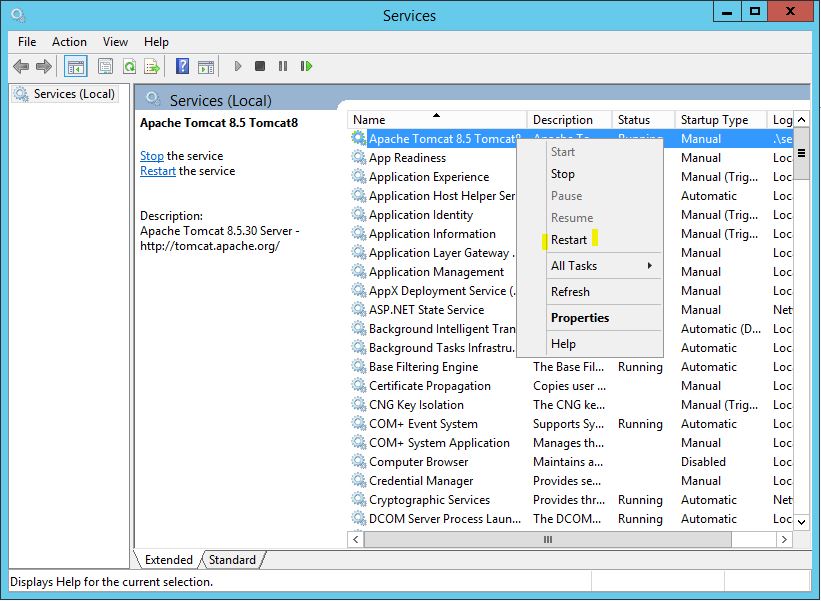
Task: Sort by the Description column header
Action: [569, 120]
